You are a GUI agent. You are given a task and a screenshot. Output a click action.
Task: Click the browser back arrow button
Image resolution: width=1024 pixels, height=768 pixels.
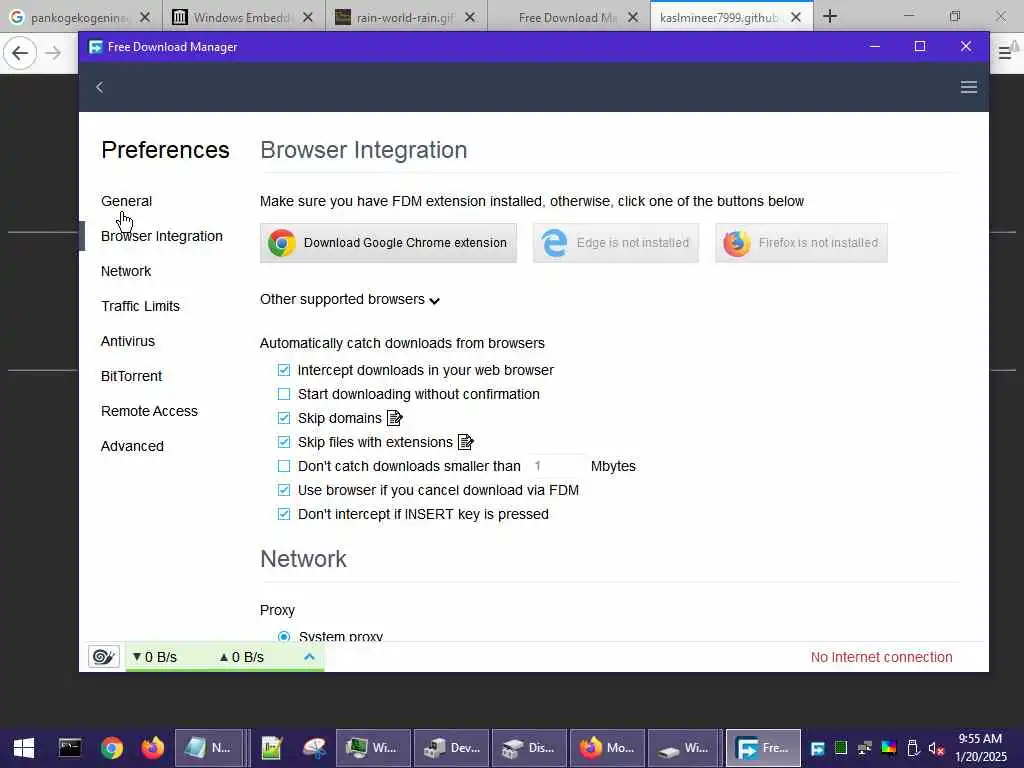[20, 53]
